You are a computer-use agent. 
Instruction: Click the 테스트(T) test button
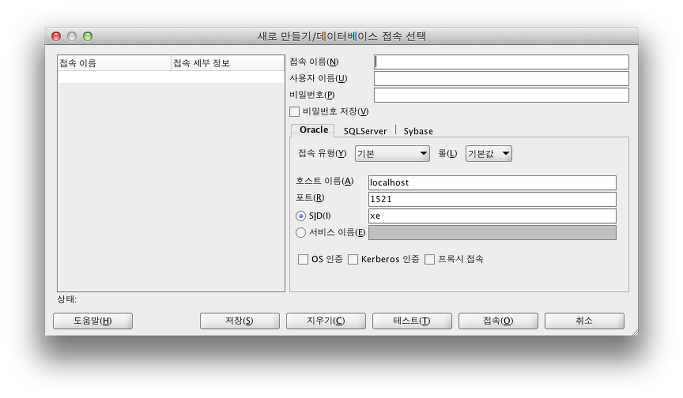[x=412, y=321]
